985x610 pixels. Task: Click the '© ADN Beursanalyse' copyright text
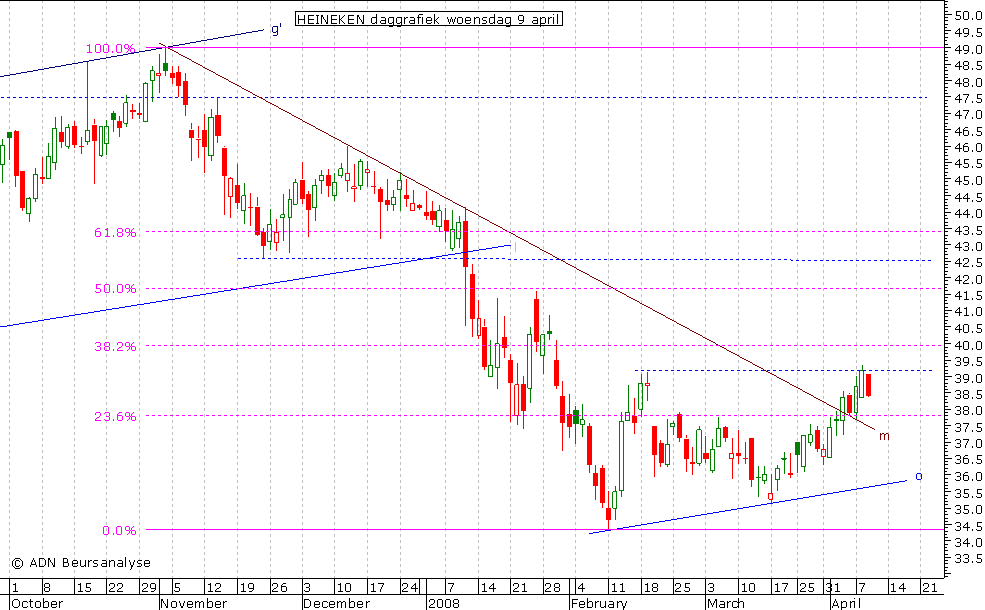click(x=81, y=563)
